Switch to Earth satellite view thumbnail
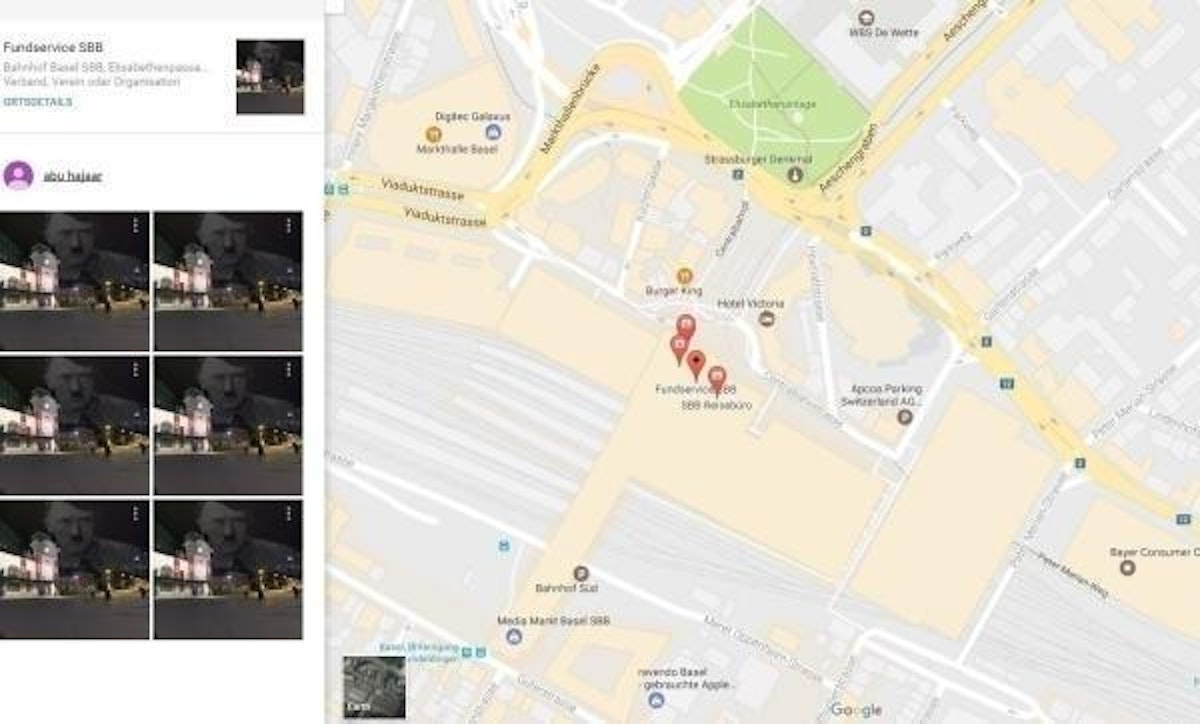 tap(374, 687)
